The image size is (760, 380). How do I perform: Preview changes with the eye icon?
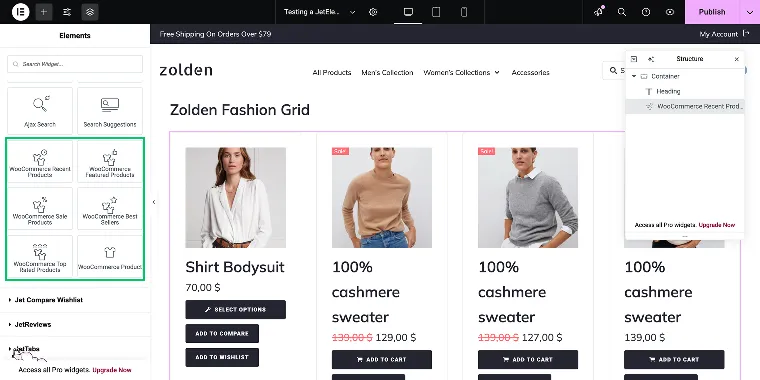(x=670, y=12)
